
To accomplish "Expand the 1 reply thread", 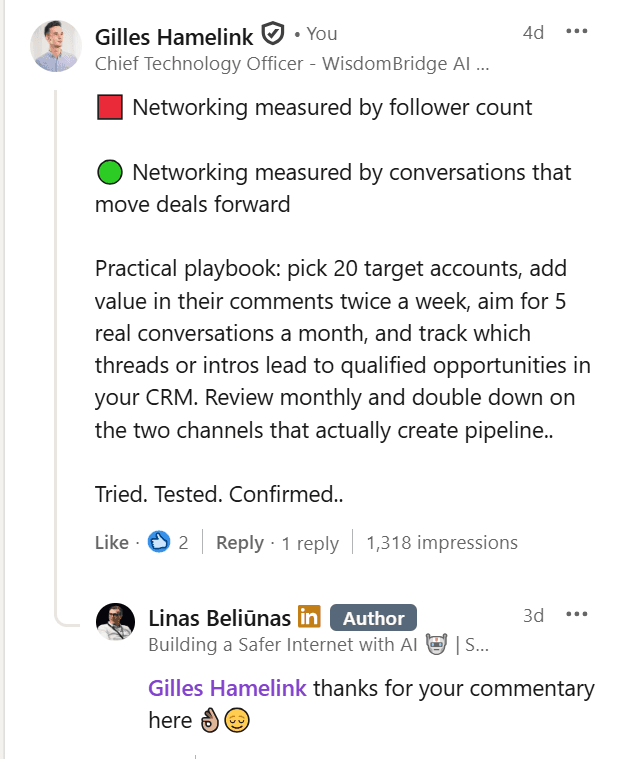I will click(x=310, y=543).
